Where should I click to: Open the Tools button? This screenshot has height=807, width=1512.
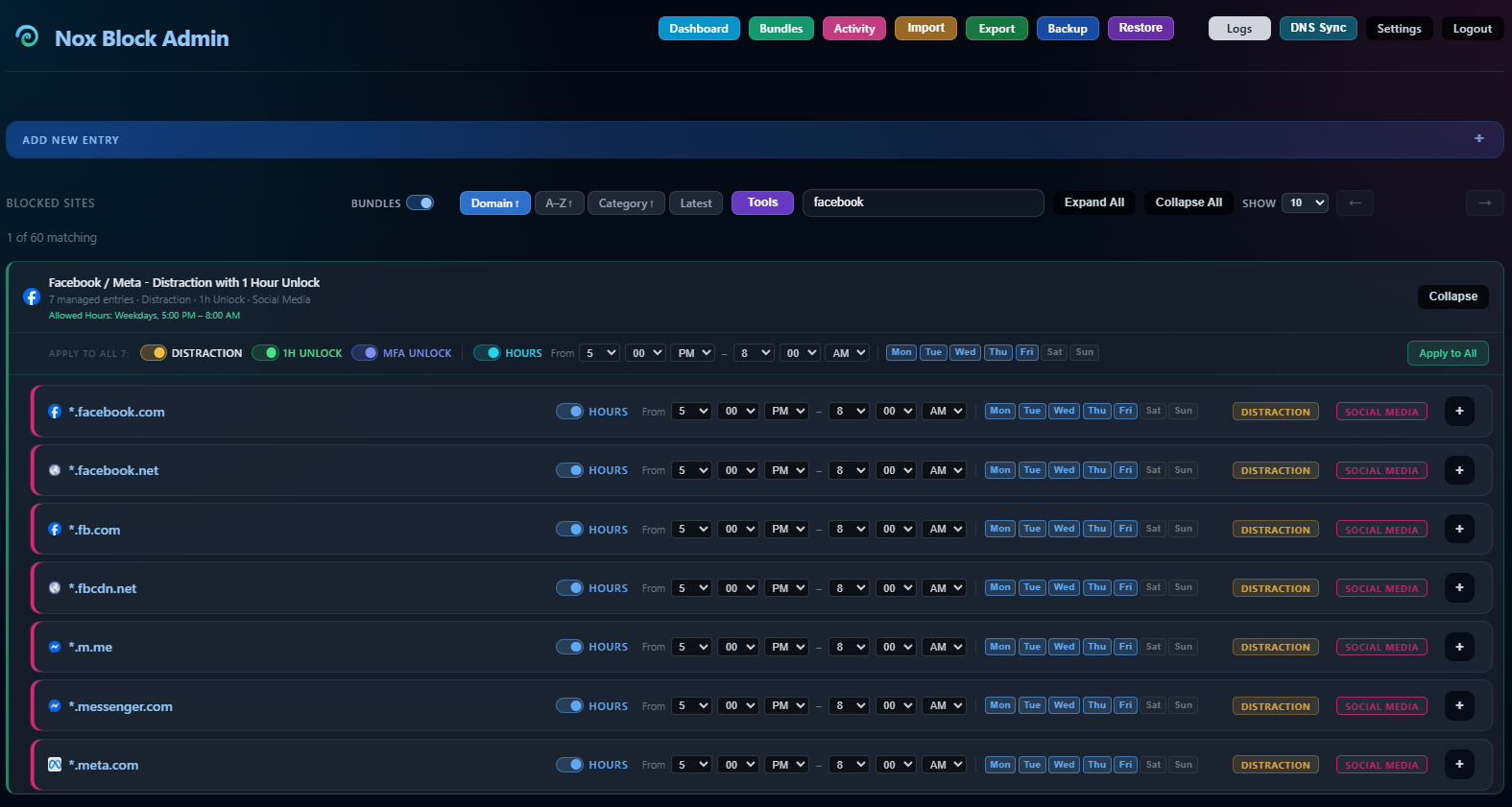click(x=763, y=202)
